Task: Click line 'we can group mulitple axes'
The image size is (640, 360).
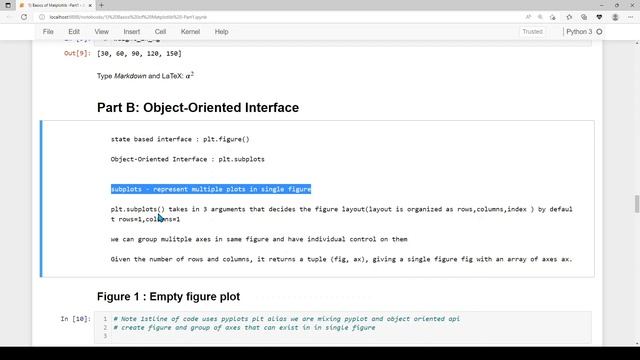Action: click(x=259, y=239)
